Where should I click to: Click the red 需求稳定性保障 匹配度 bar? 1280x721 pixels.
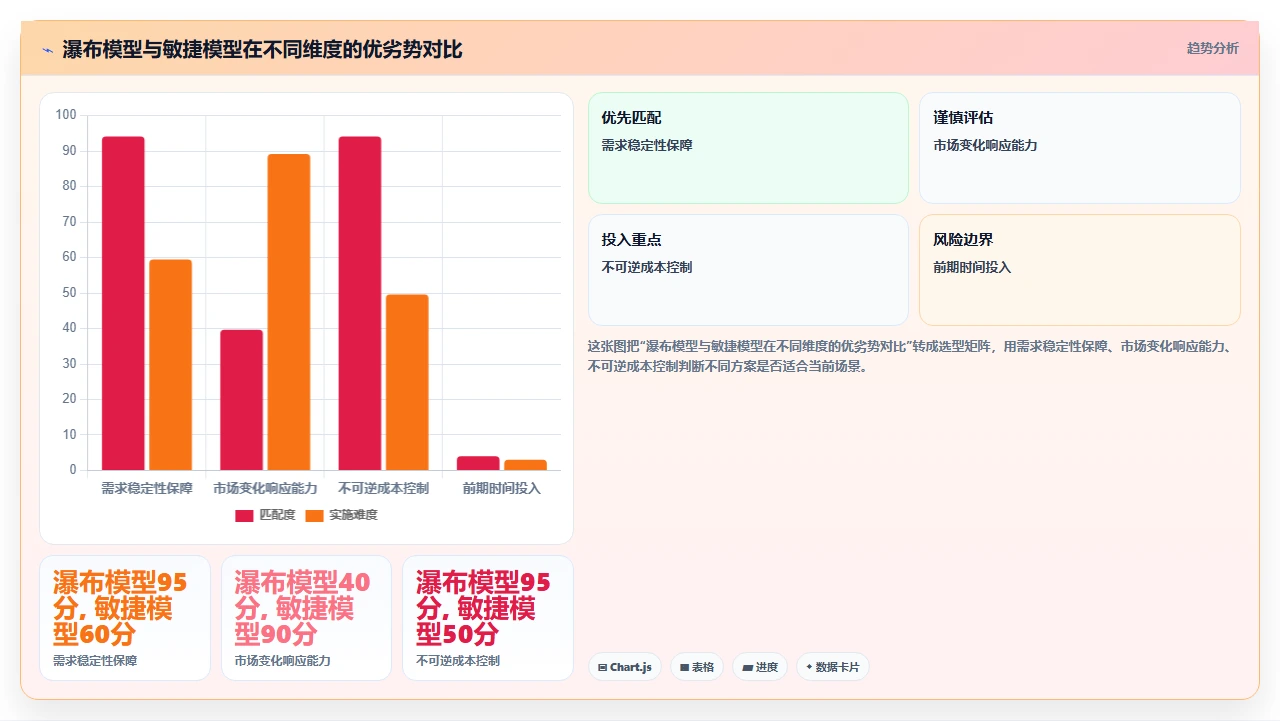pos(123,303)
